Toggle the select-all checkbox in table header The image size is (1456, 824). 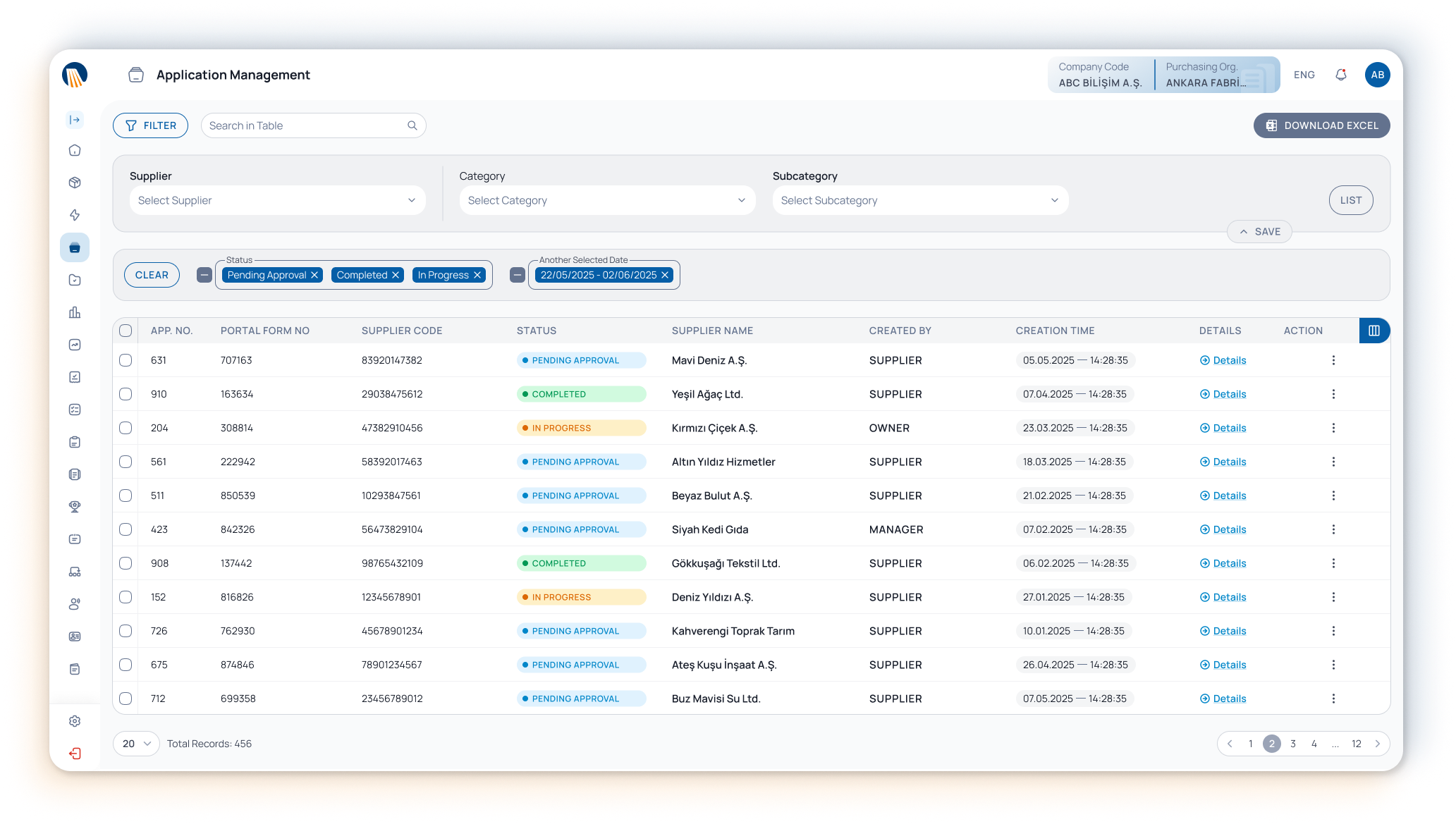(126, 330)
